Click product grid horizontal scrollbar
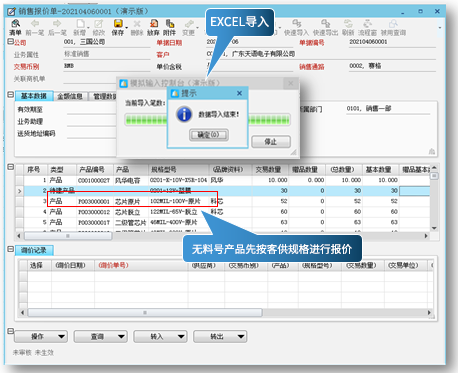This screenshot has width=458, height=373. pyautogui.click(x=68, y=236)
